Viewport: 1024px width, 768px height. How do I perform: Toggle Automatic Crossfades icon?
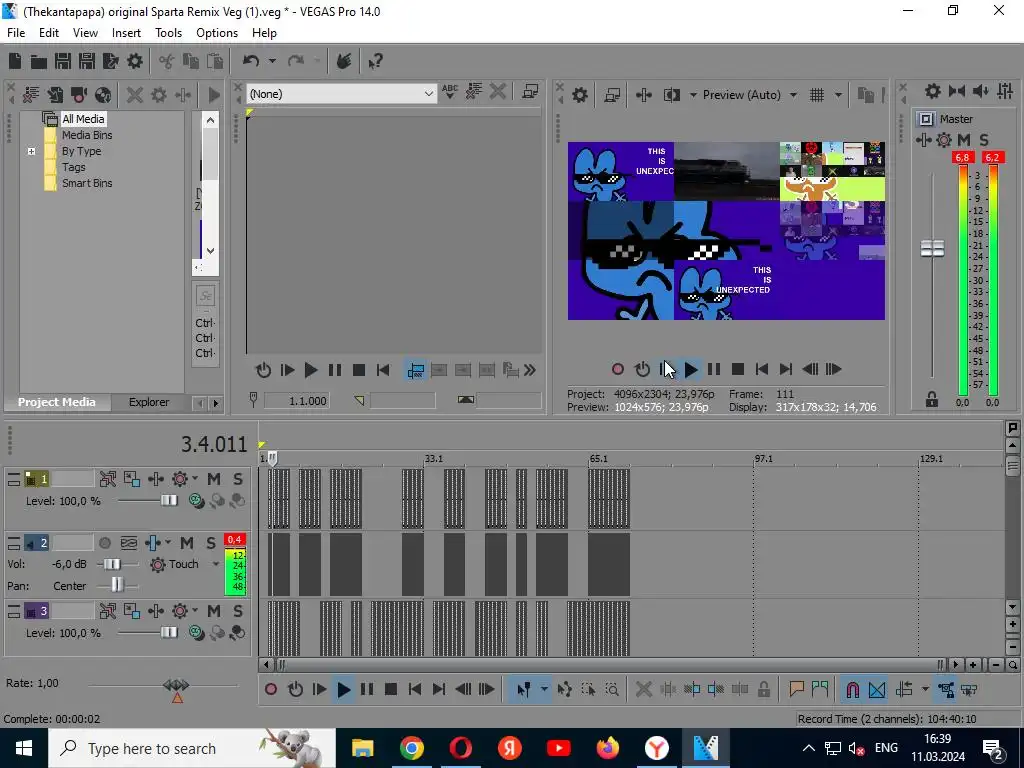(876, 689)
